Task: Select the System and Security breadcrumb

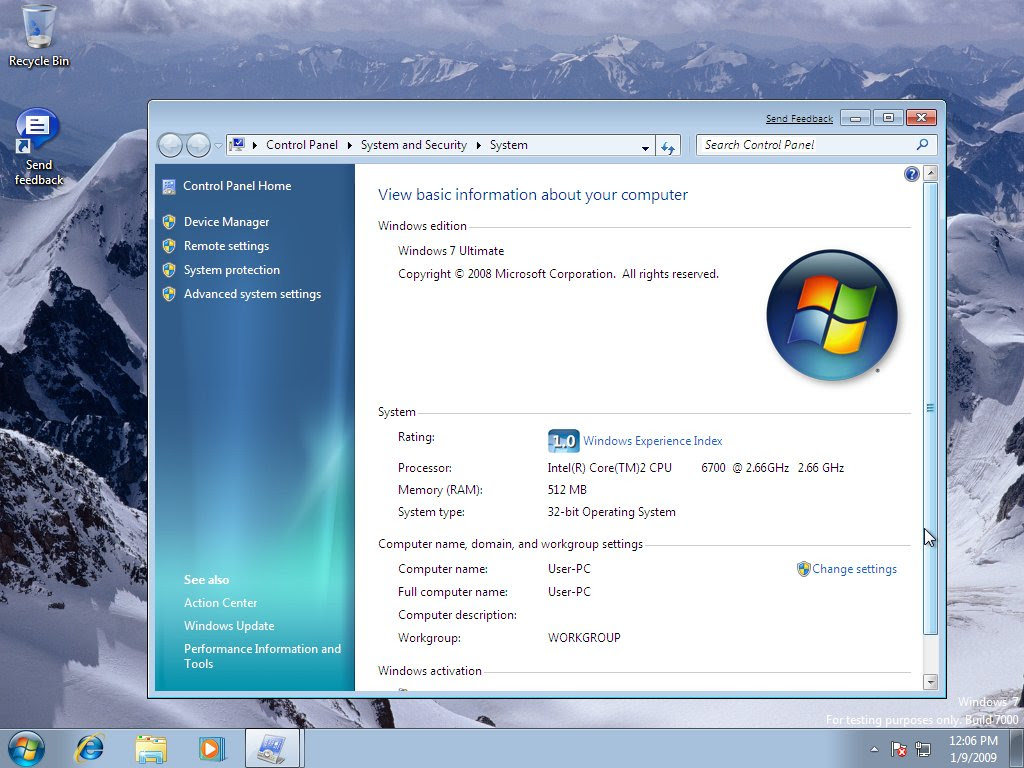Action: point(414,145)
